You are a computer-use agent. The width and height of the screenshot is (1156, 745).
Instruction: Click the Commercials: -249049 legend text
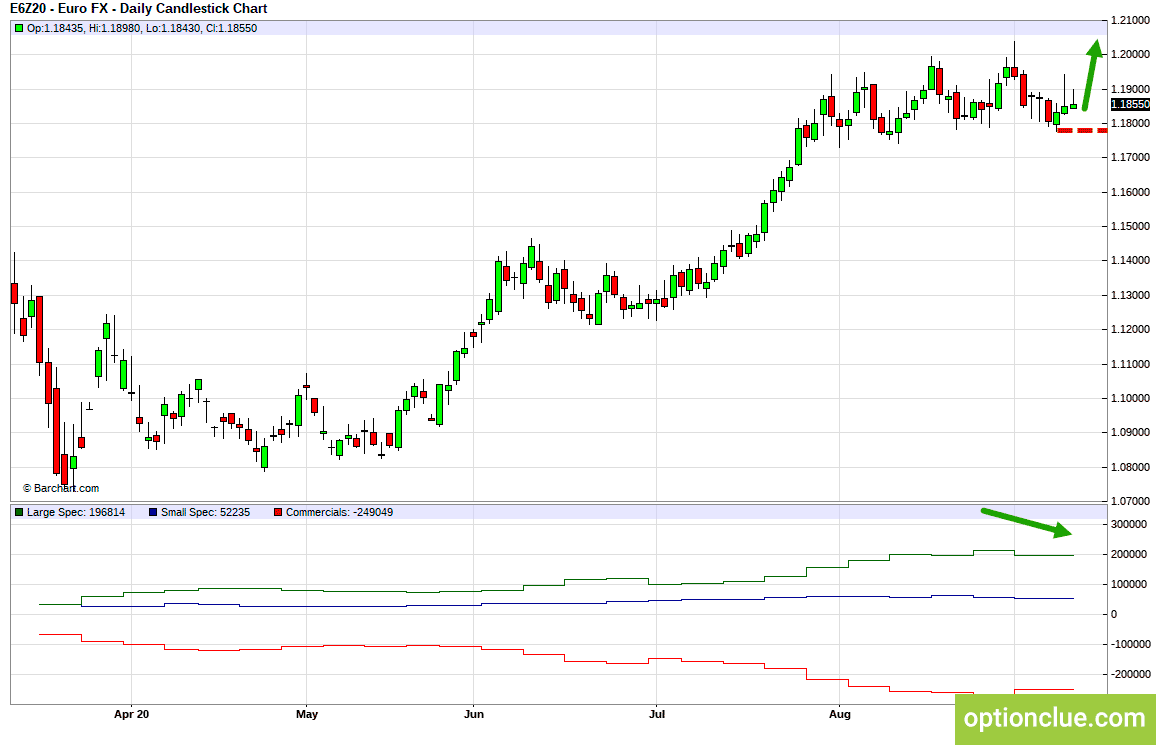pos(339,512)
